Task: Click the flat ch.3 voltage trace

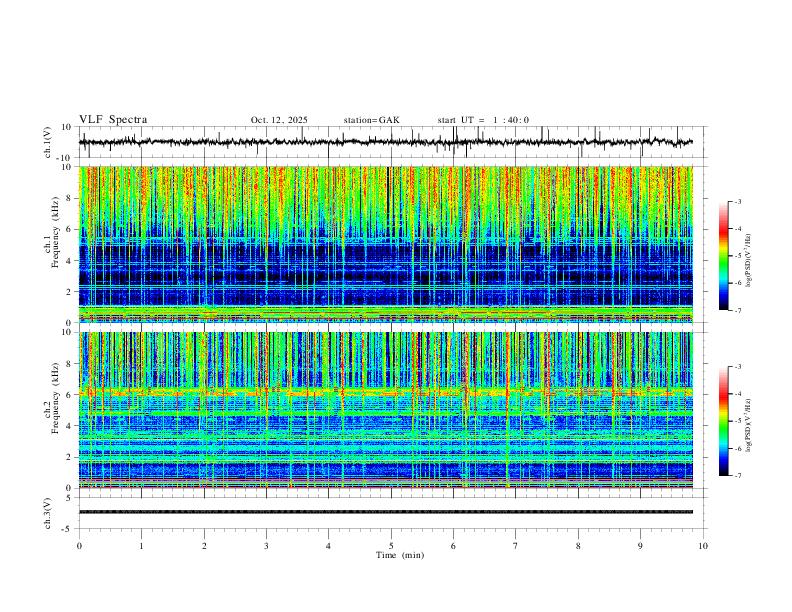Action: pyautogui.click(x=385, y=512)
